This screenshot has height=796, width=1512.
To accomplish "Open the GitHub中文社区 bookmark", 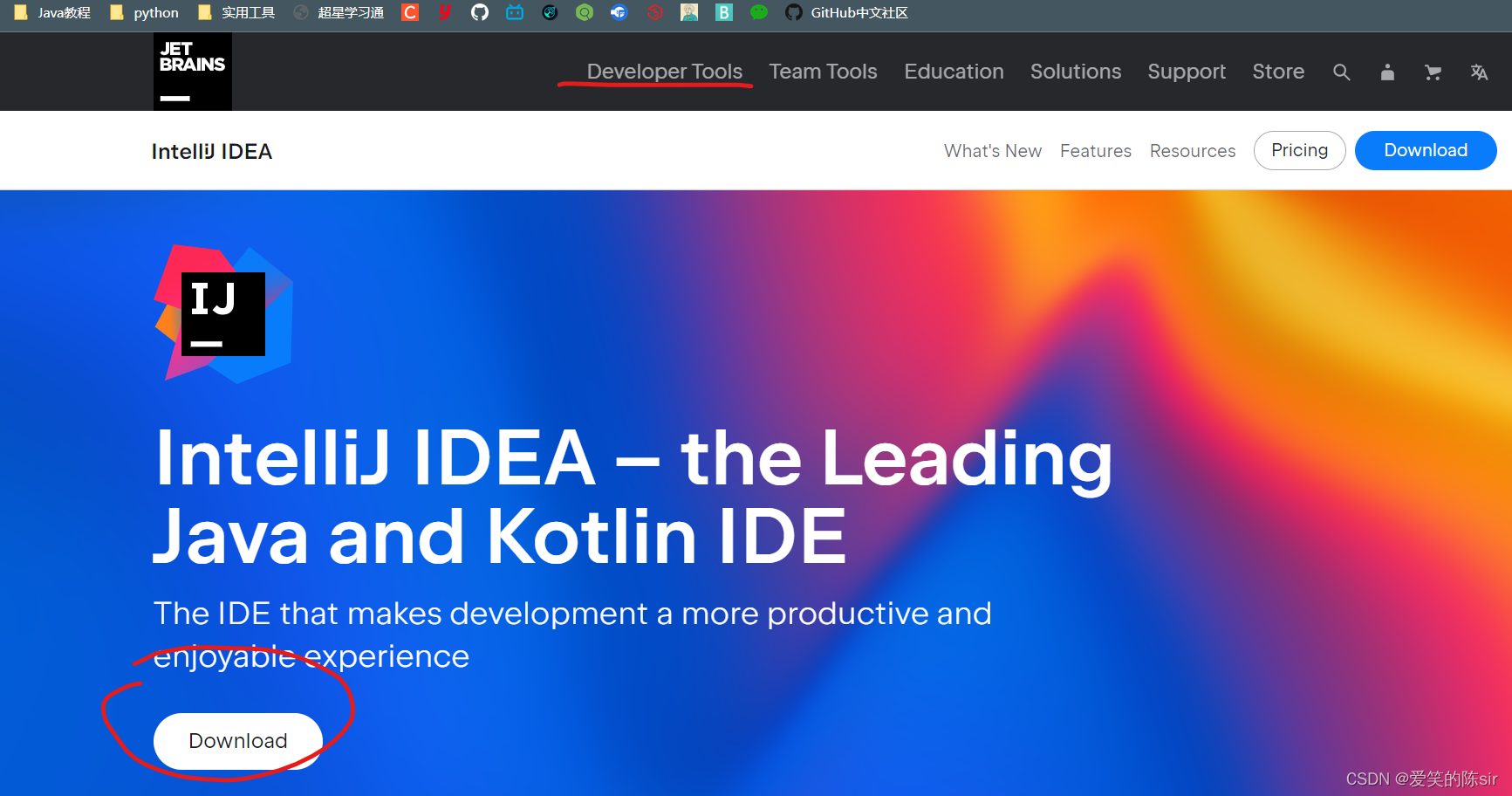I will click(x=846, y=12).
